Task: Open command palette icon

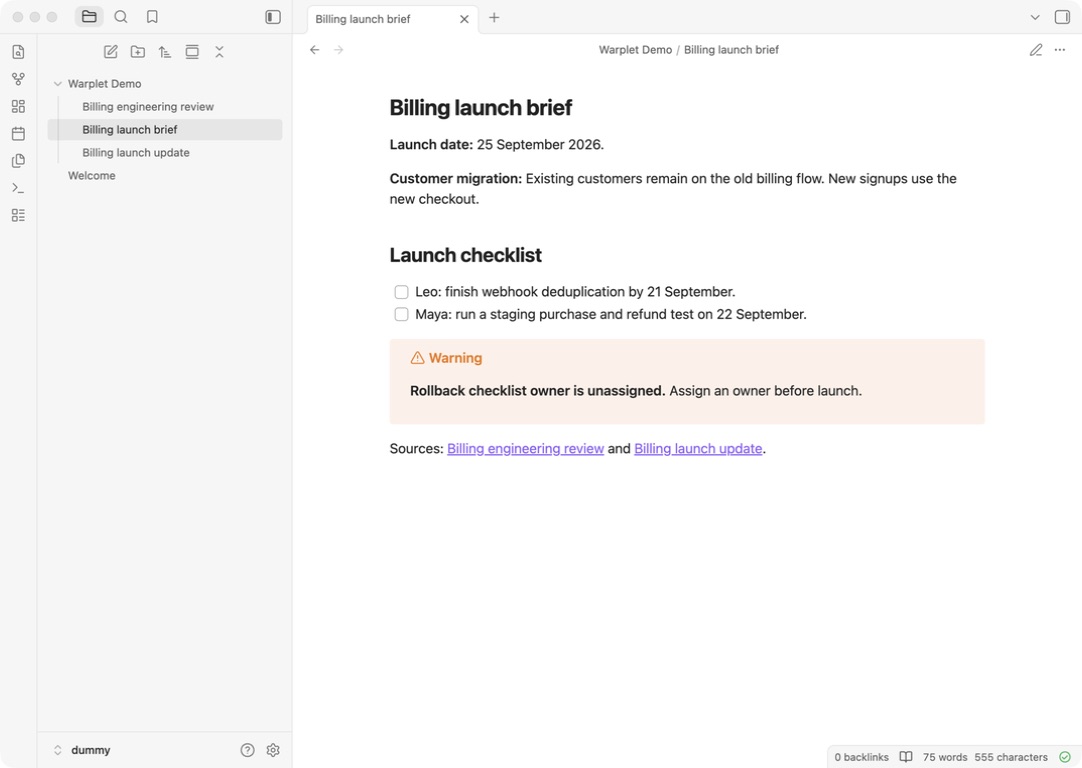Action: click(x=19, y=188)
